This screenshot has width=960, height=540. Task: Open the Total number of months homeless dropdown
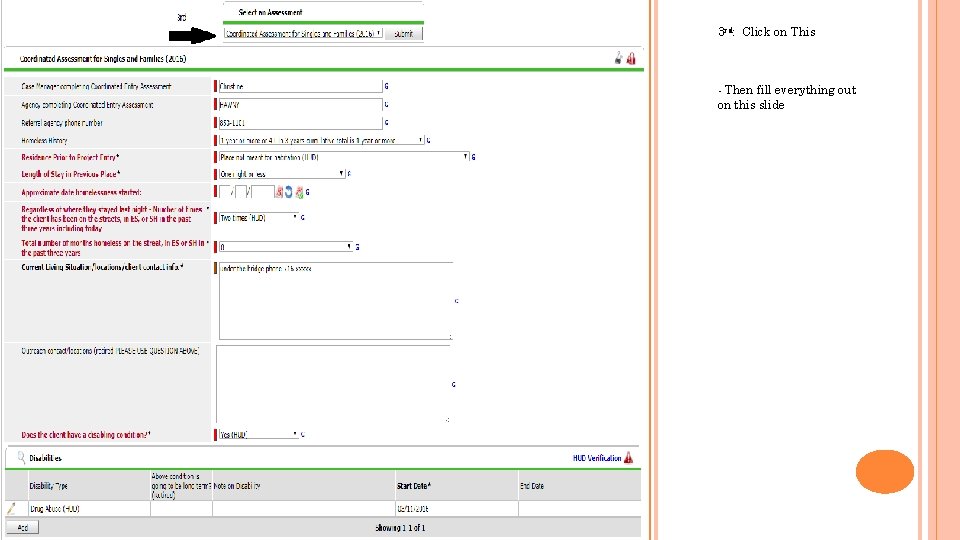tap(285, 247)
